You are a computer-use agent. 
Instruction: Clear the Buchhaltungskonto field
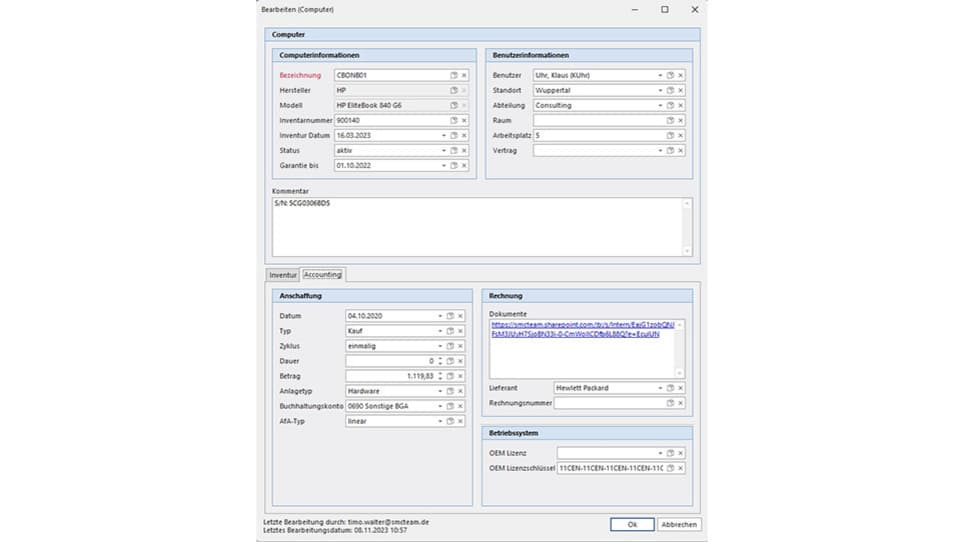pyautogui.click(x=460, y=406)
